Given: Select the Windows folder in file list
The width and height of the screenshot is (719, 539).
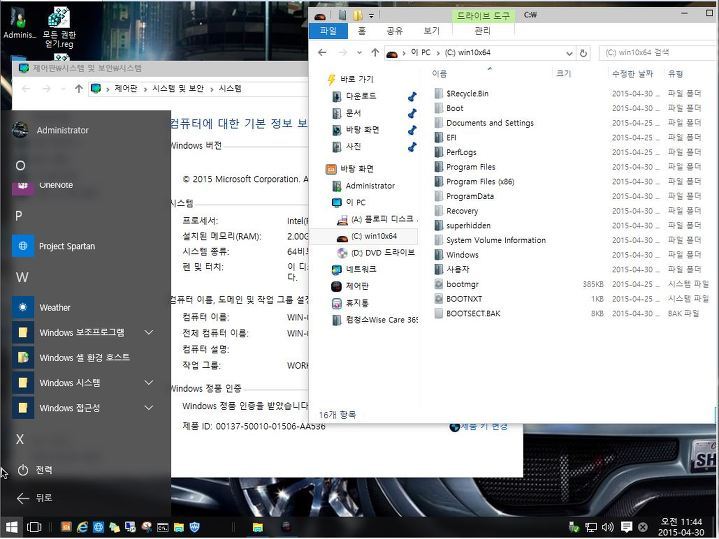Looking at the screenshot, I should pyautogui.click(x=462, y=255).
